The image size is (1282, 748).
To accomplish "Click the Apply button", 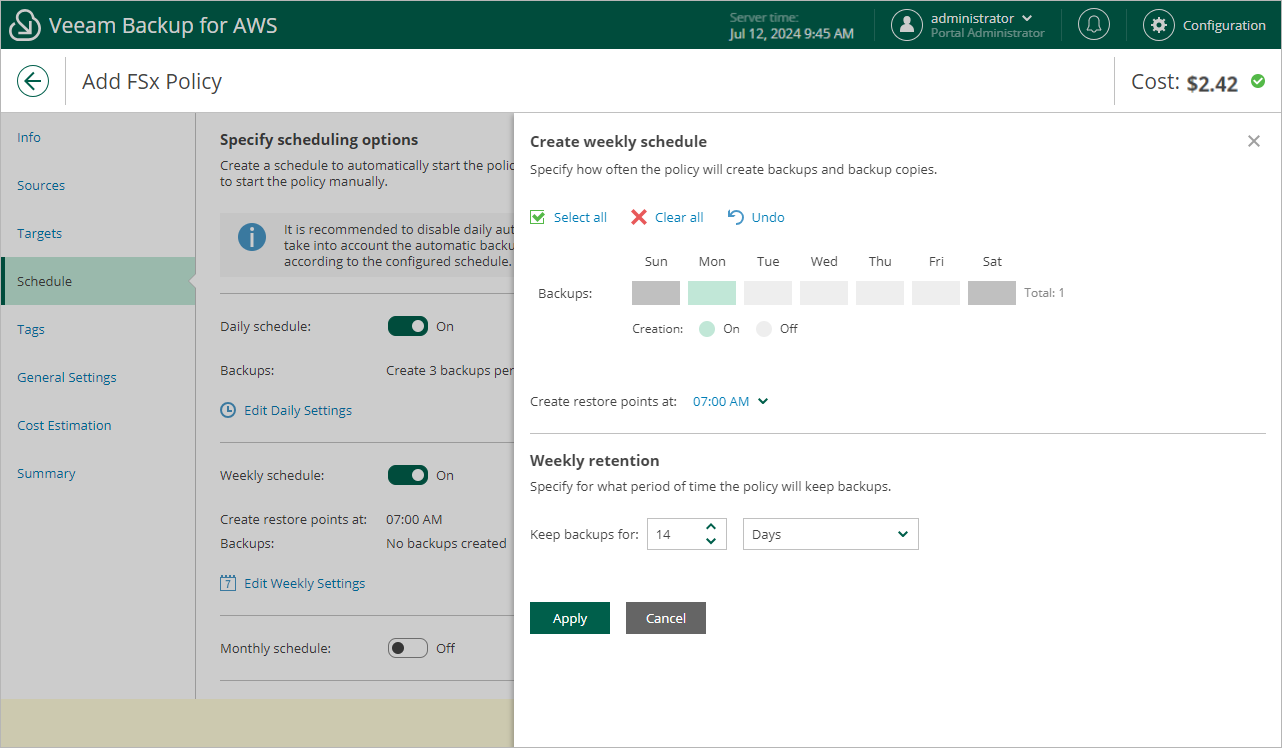I will click(570, 618).
